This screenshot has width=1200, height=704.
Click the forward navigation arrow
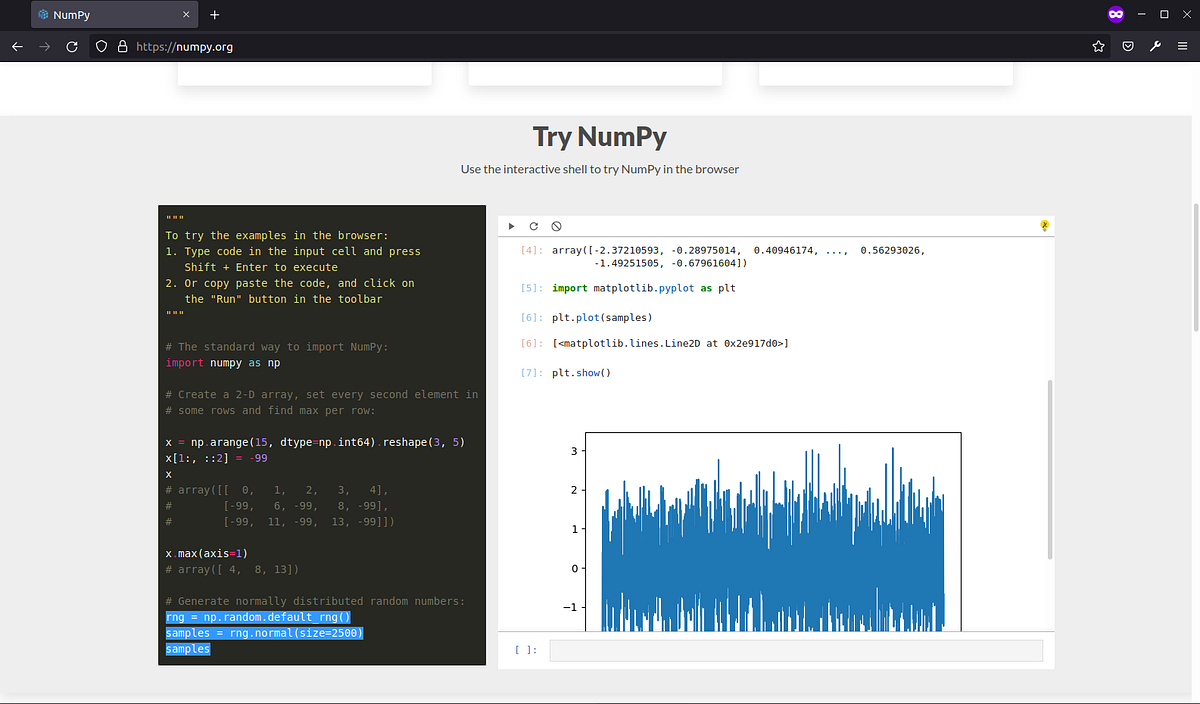43,46
